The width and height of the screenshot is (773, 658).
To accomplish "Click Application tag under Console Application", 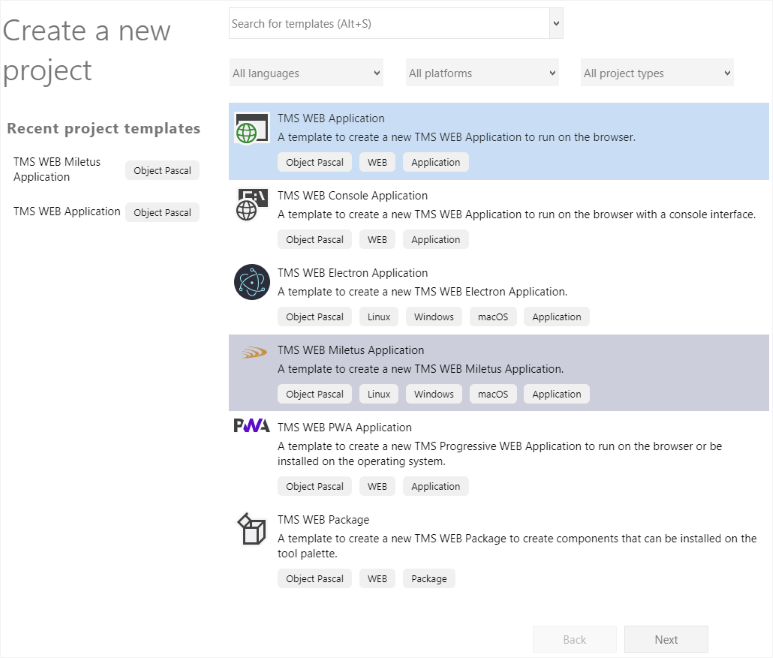I will (x=436, y=240).
